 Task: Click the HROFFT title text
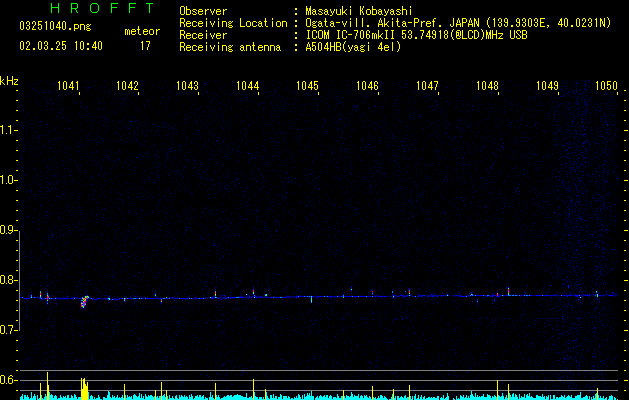click(103, 8)
